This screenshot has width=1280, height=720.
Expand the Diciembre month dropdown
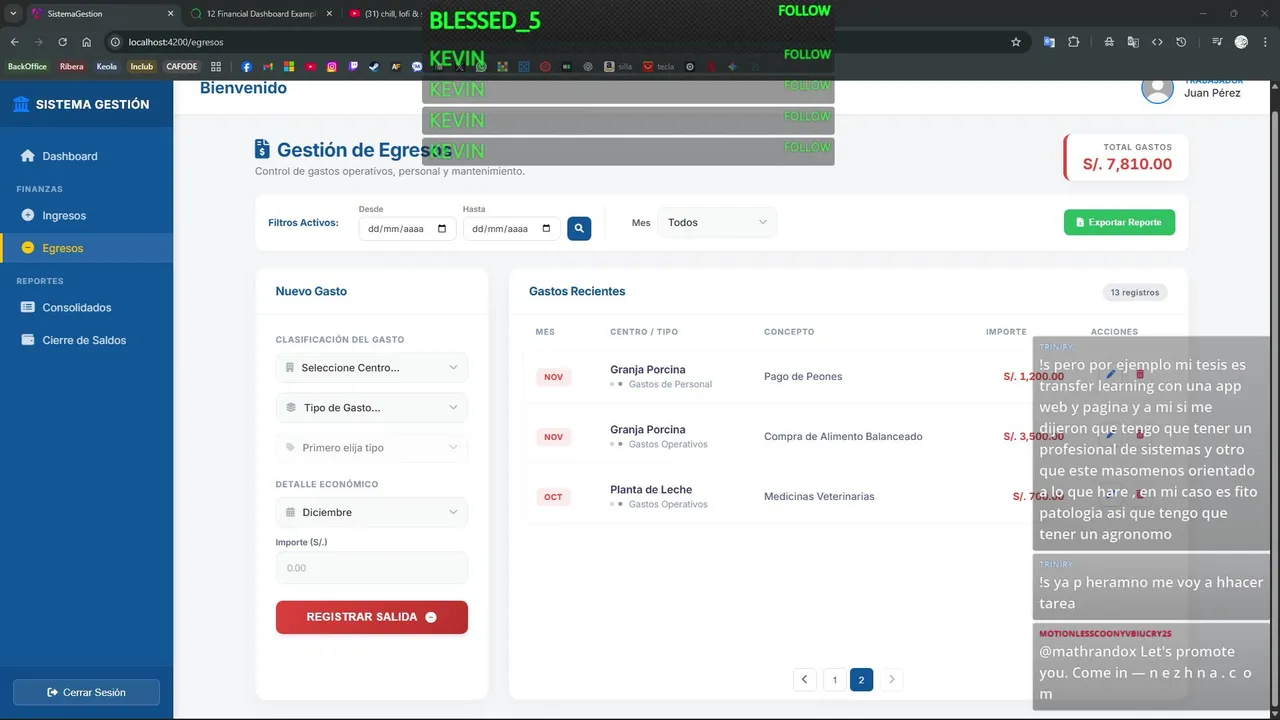(372, 512)
